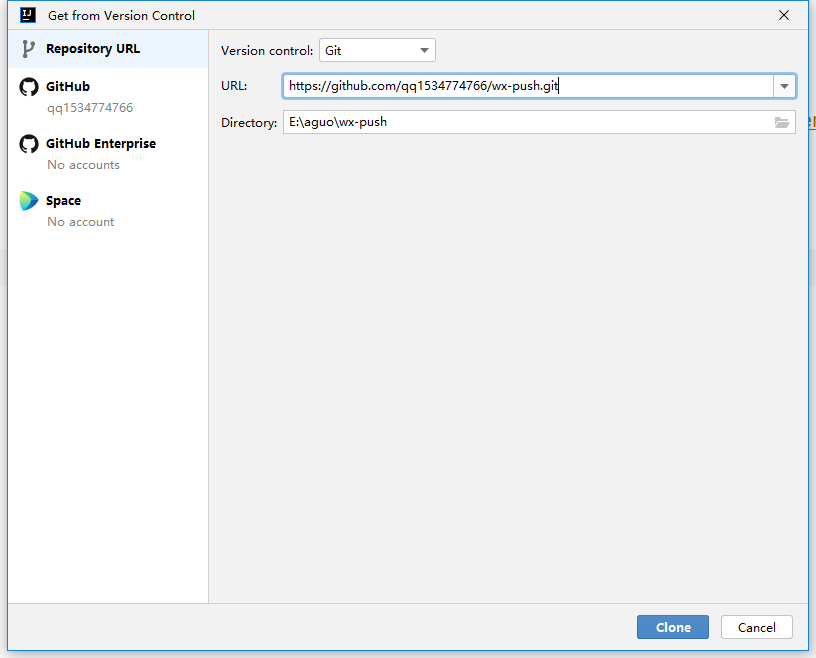Click the GitHub octocat icon
Viewport: 816px width, 658px height.
pyautogui.click(x=29, y=87)
